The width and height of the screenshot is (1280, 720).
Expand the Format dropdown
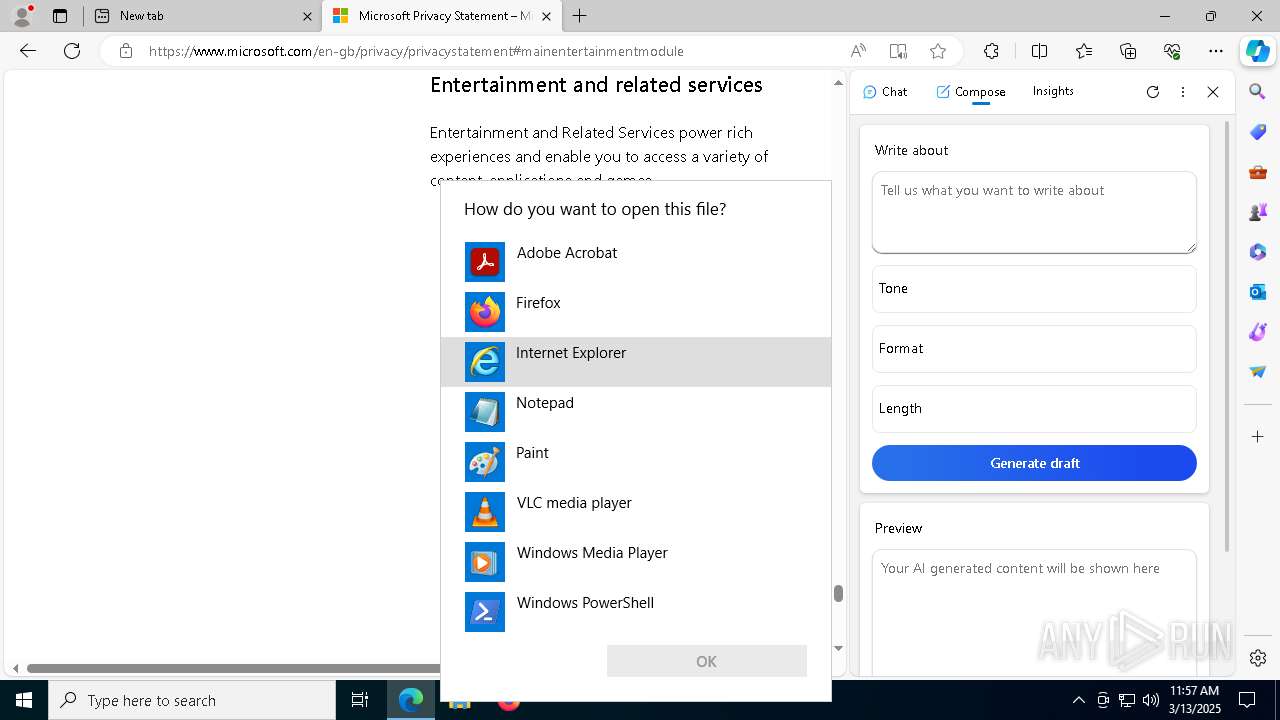(1034, 348)
